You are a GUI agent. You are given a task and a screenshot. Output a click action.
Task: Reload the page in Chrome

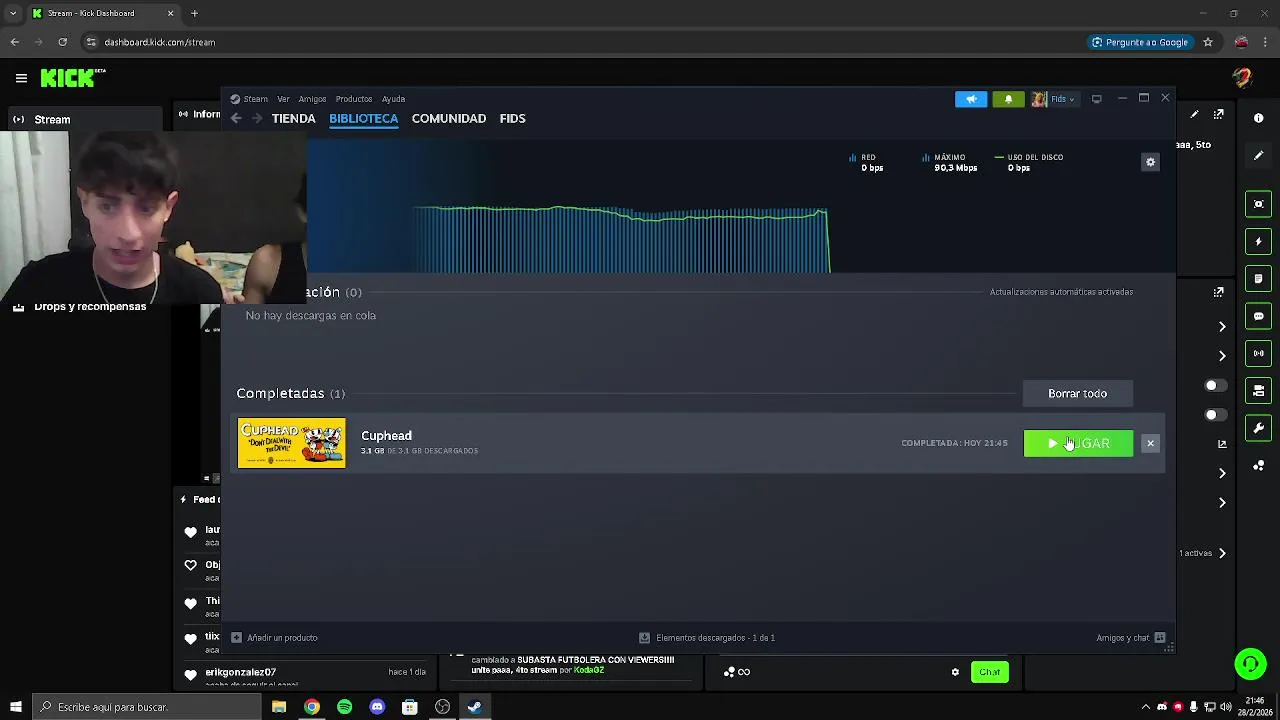pyautogui.click(x=62, y=42)
